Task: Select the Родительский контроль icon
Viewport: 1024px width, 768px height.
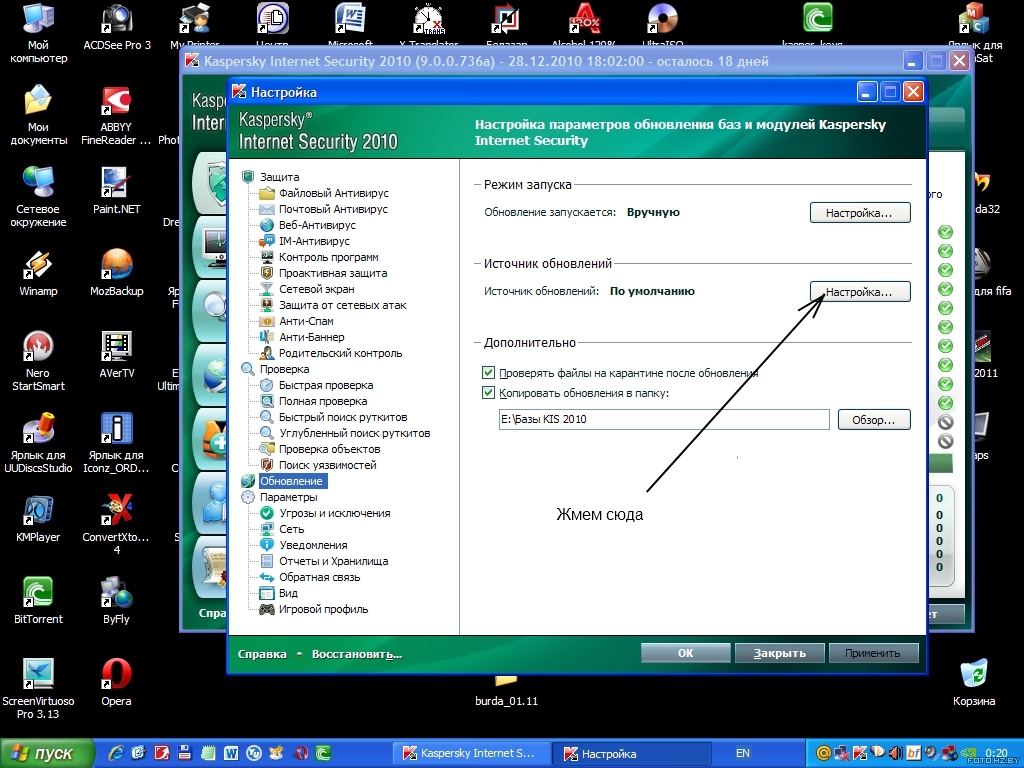Action: point(266,353)
